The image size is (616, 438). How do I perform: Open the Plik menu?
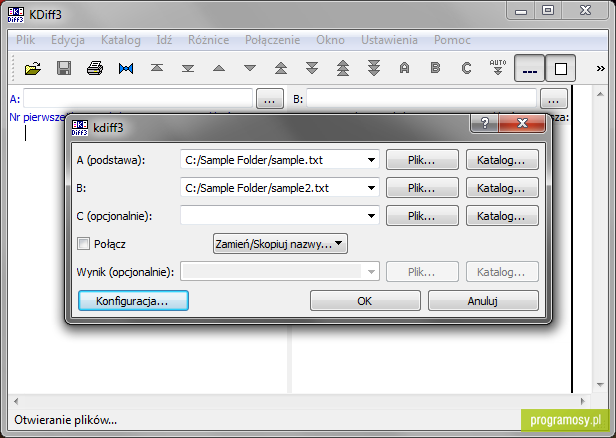click(x=26, y=40)
